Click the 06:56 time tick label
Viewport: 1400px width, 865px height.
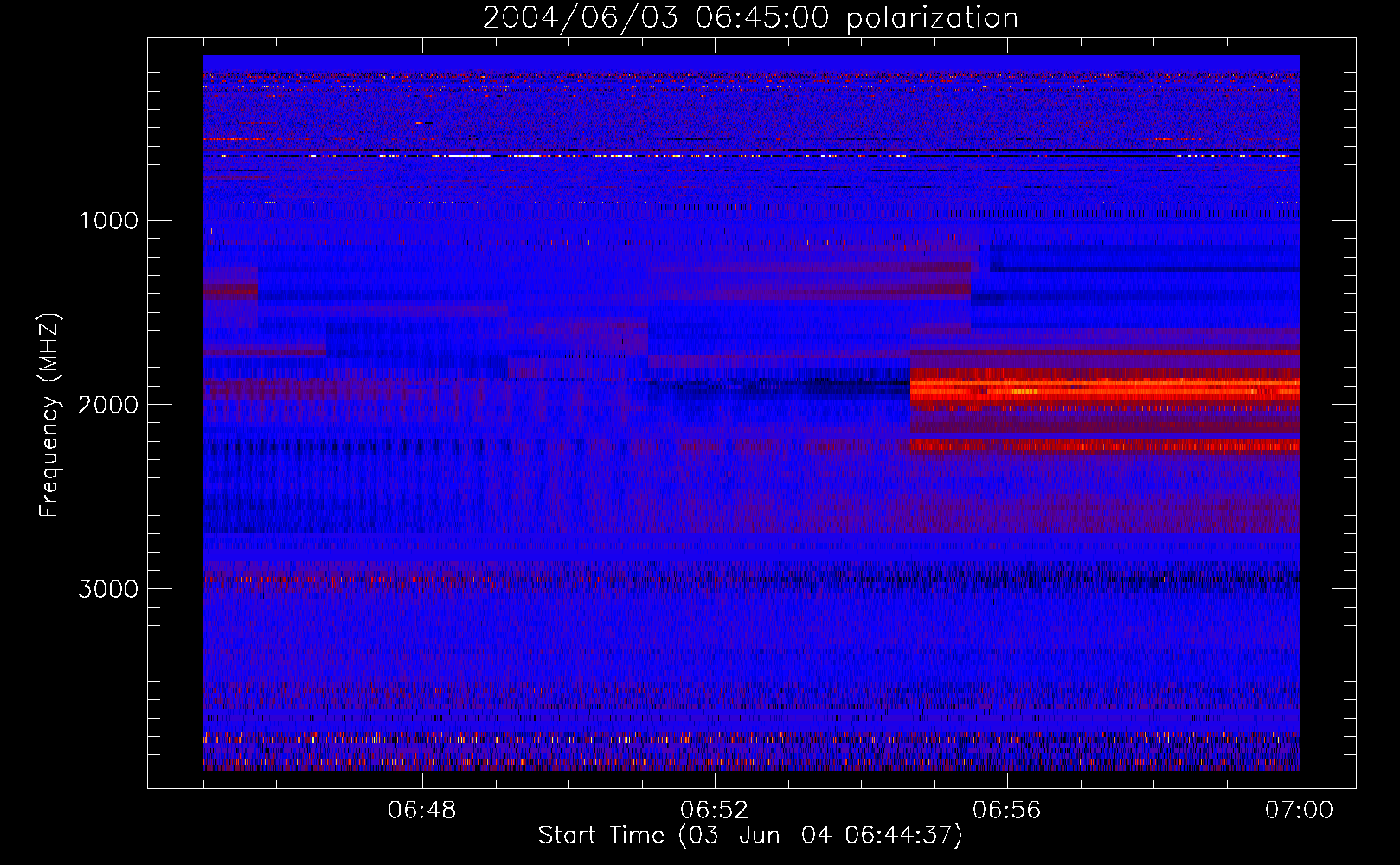1007,811
